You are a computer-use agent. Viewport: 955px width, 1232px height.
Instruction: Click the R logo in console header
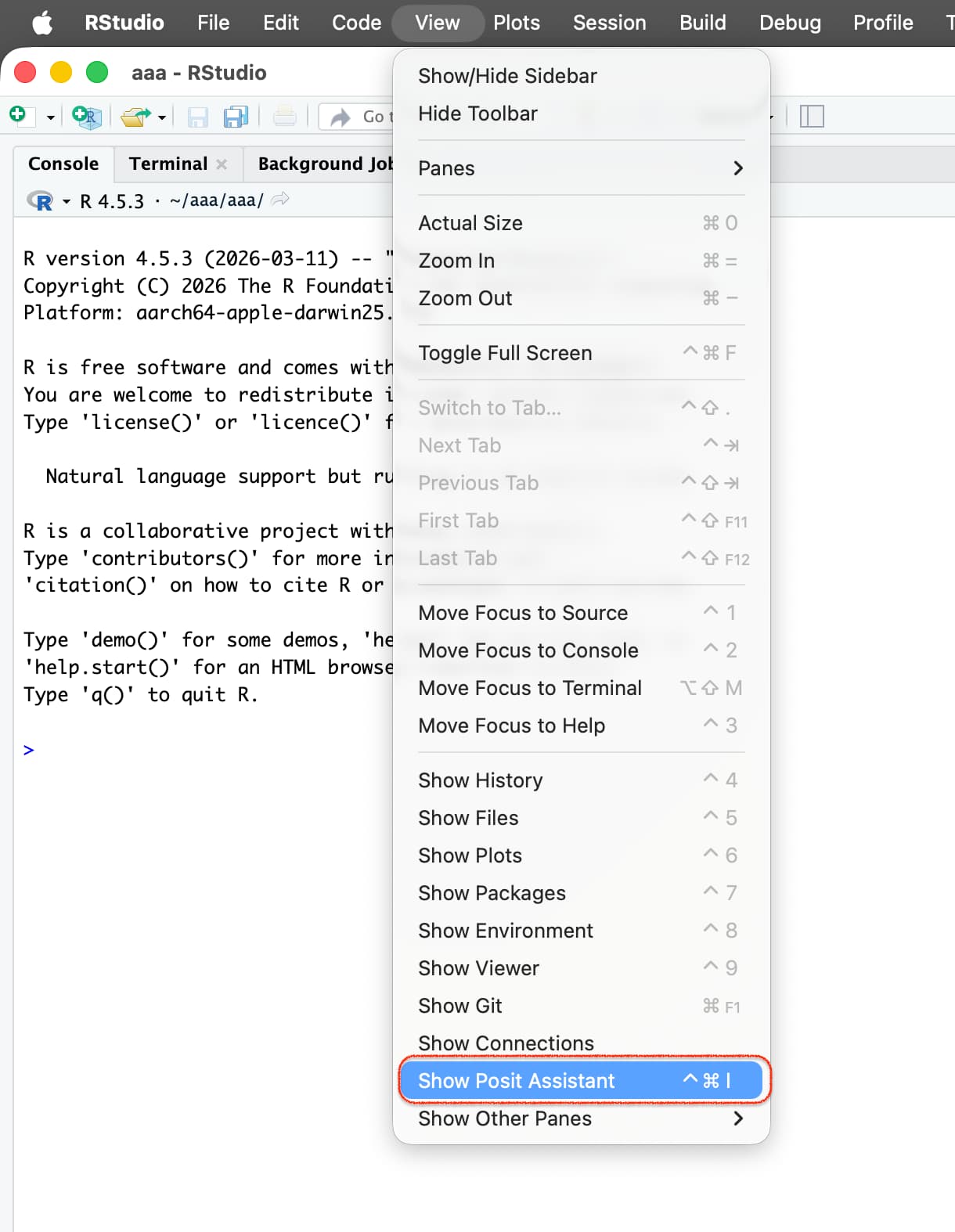point(41,201)
